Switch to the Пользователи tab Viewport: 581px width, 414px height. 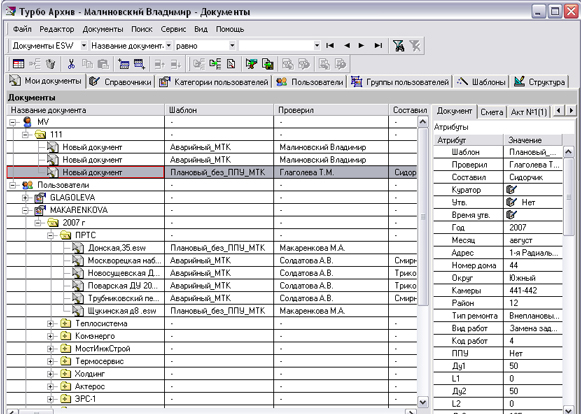pyautogui.click(x=309, y=82)
